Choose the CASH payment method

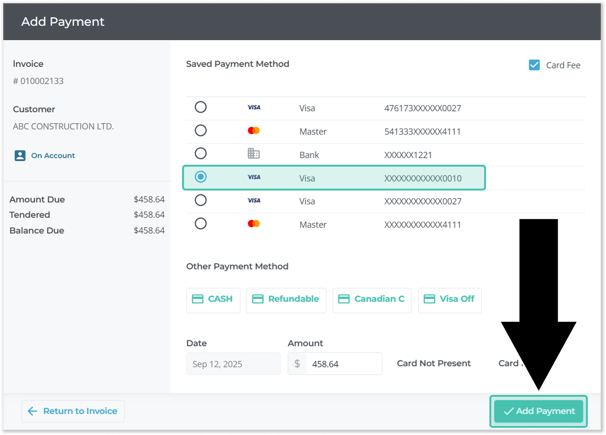213,299
